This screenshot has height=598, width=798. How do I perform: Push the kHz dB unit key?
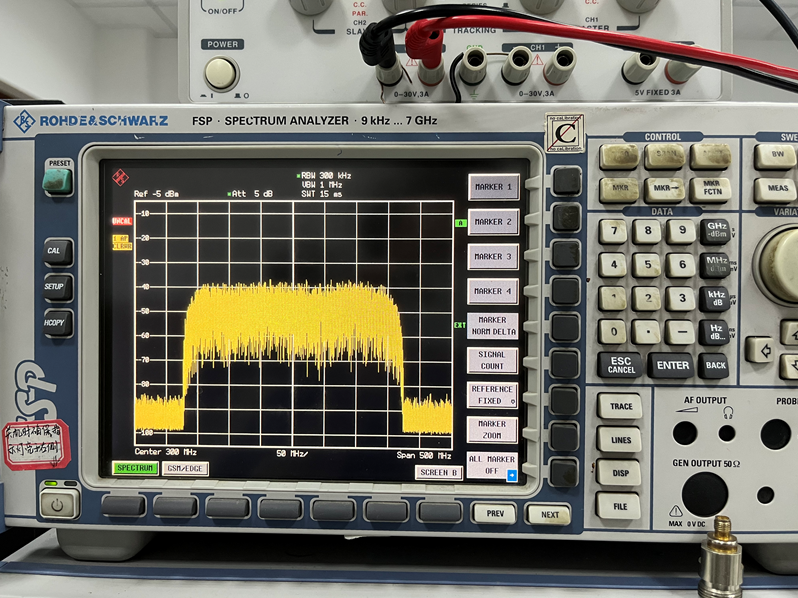coord(715,299)
